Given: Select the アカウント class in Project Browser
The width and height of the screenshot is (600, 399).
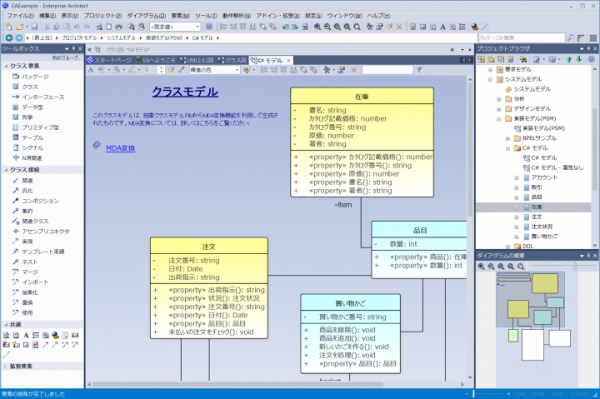Looking at the screenshot, I should pyautogui.click(x=540, y=178).
